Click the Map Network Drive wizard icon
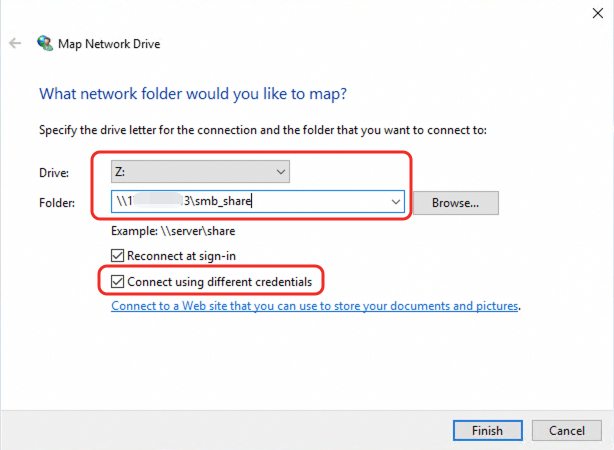 [x=45, y=44]
